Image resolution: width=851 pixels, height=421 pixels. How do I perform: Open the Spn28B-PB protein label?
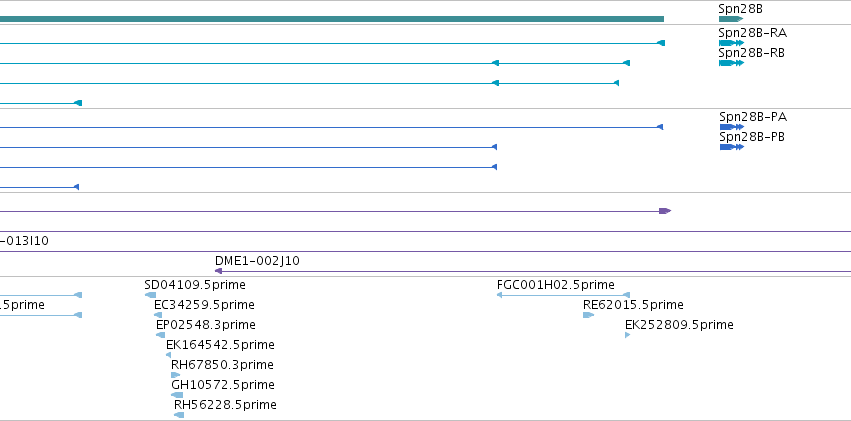[752, 137]
